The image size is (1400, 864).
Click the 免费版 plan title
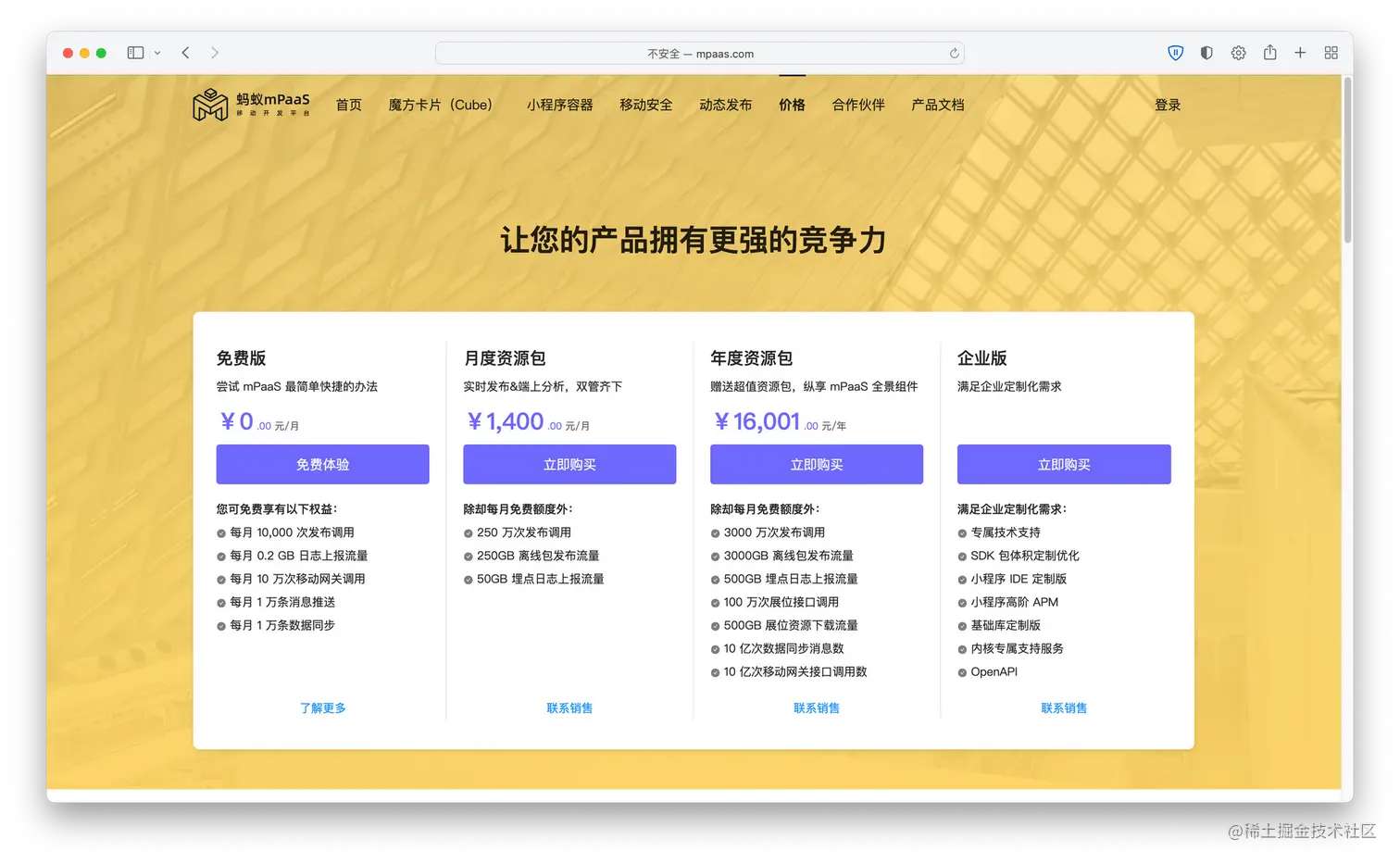pyautogui.click(x=242, y=357)
